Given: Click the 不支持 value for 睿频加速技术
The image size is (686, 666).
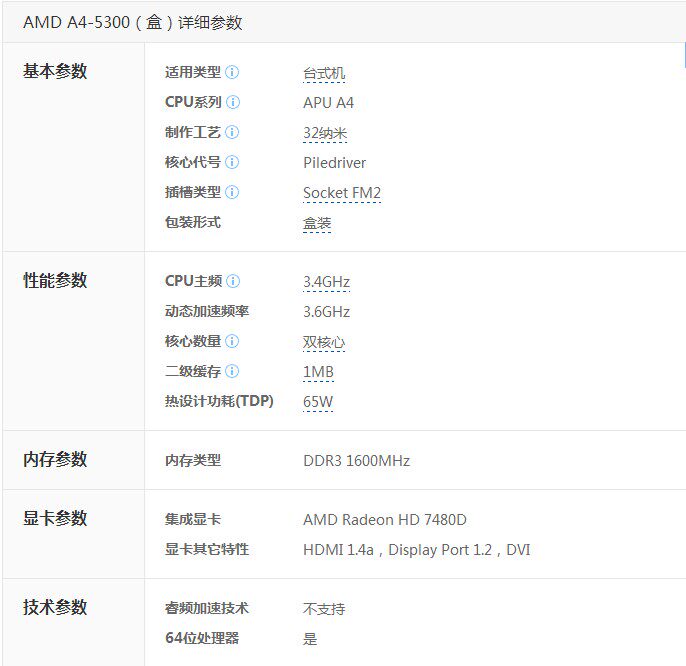Looking at the screenshot, I should (x=324, y=609).
